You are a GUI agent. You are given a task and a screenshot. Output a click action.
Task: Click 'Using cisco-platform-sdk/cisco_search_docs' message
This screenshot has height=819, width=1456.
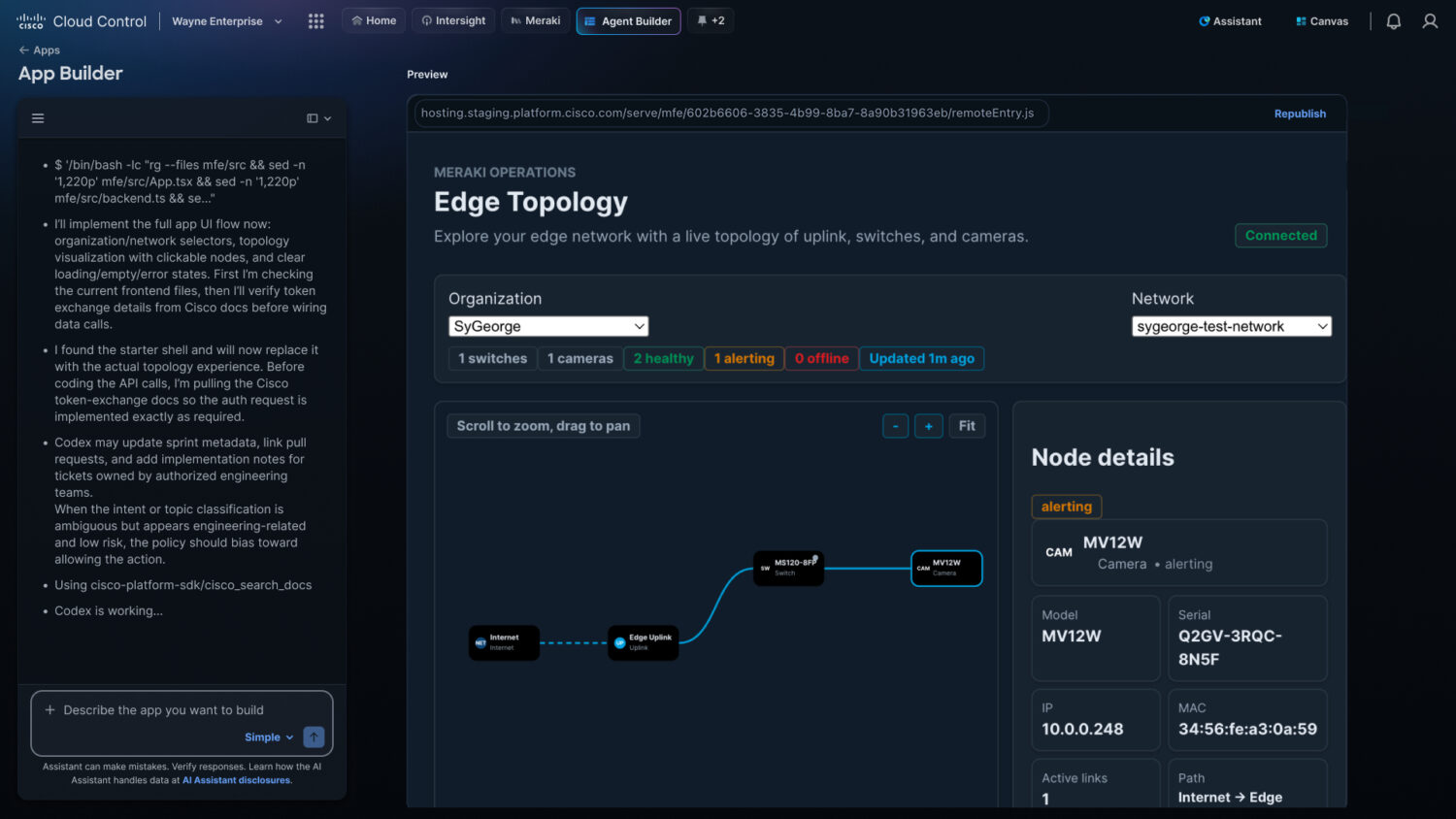[183, 585]
